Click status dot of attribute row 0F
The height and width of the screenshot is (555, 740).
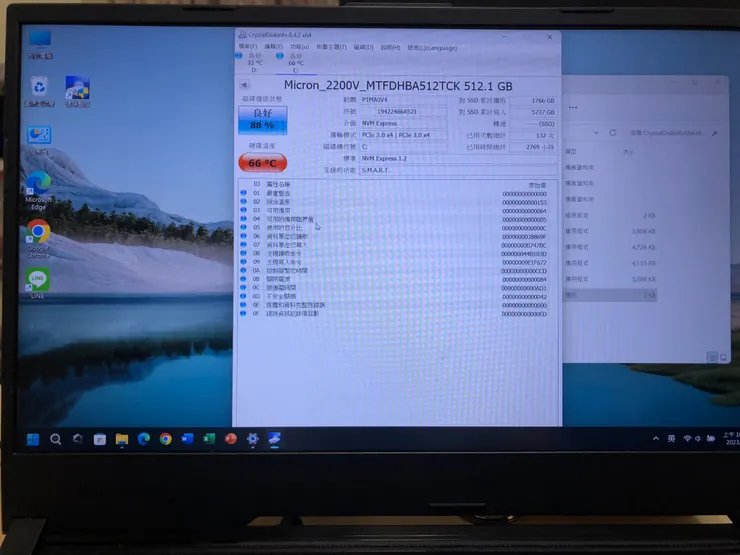244,313
